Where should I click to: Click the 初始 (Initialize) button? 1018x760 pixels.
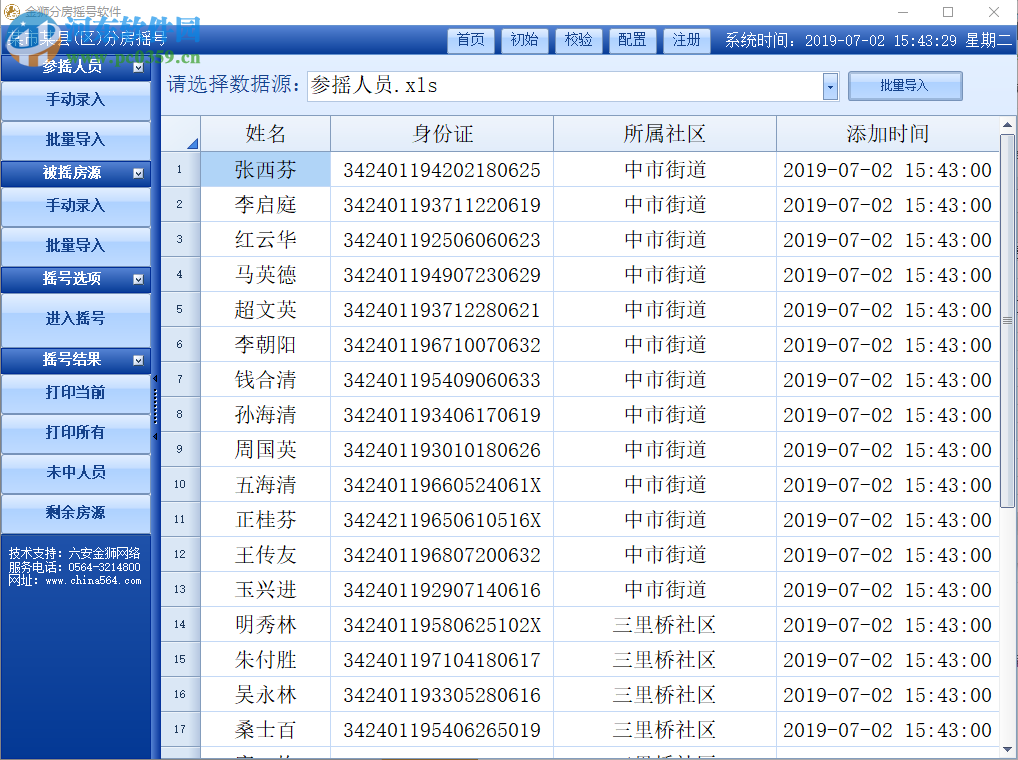pos(524,41)
